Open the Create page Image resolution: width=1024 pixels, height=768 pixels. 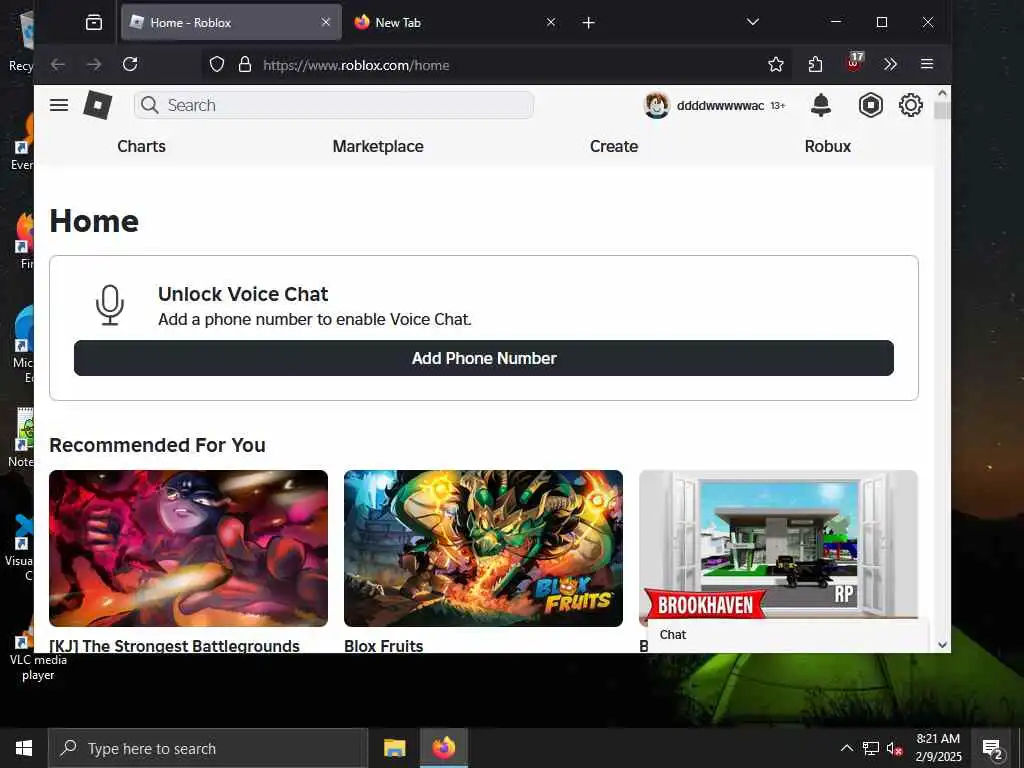tap(614, 146)
